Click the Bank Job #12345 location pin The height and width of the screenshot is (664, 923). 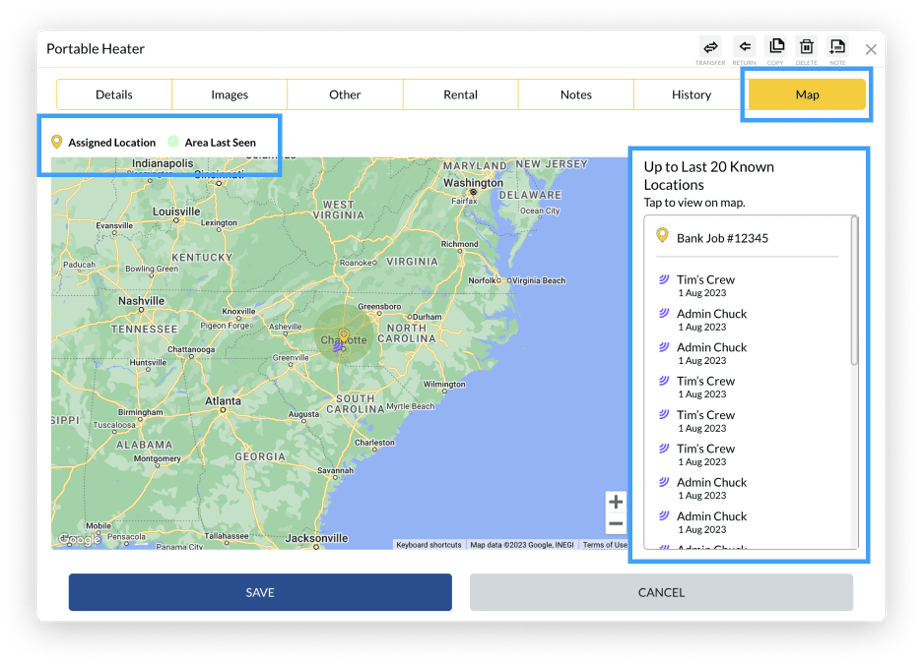click(661, 239)
